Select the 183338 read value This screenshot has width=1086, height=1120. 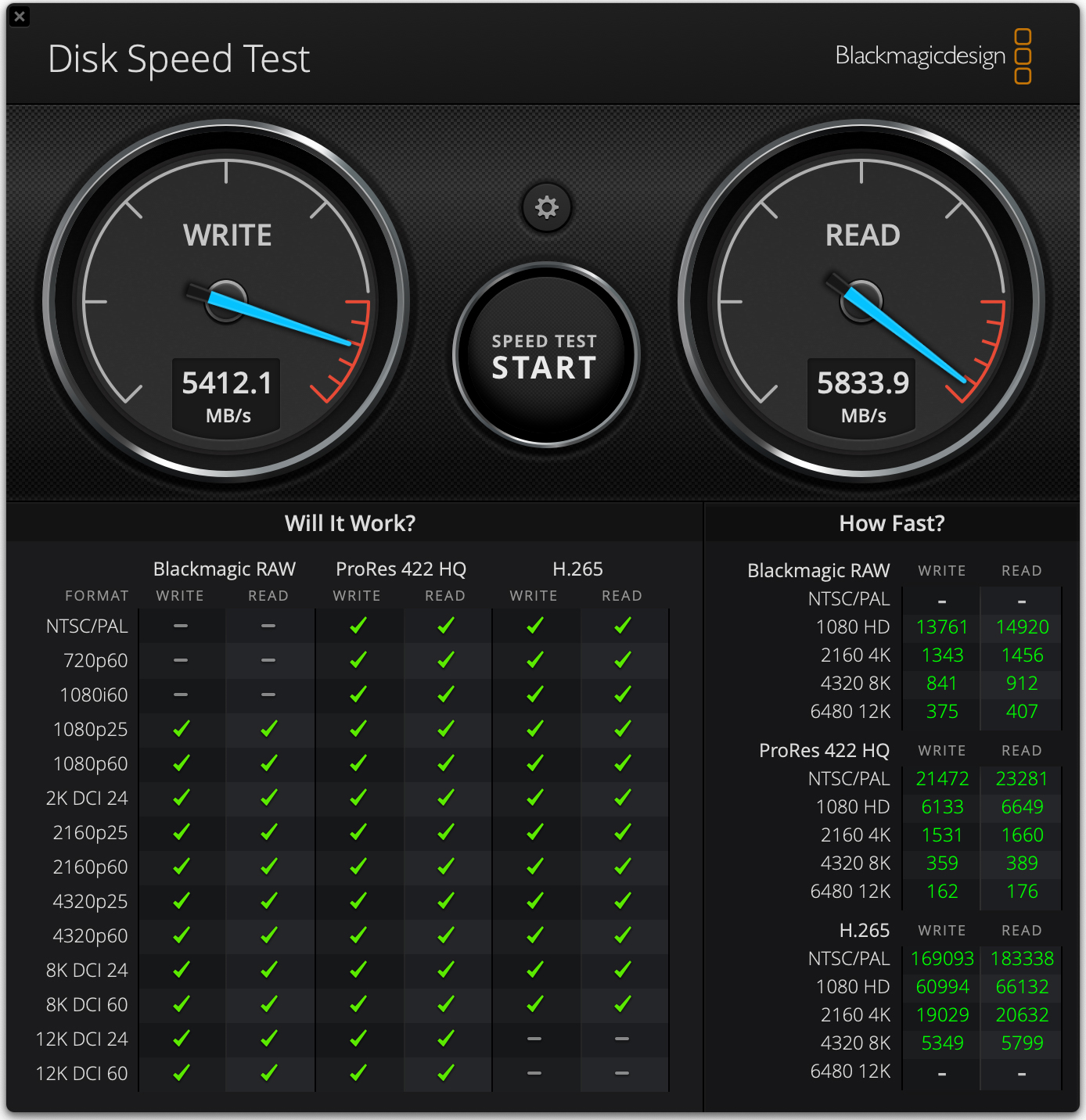tap(1022, 959)
